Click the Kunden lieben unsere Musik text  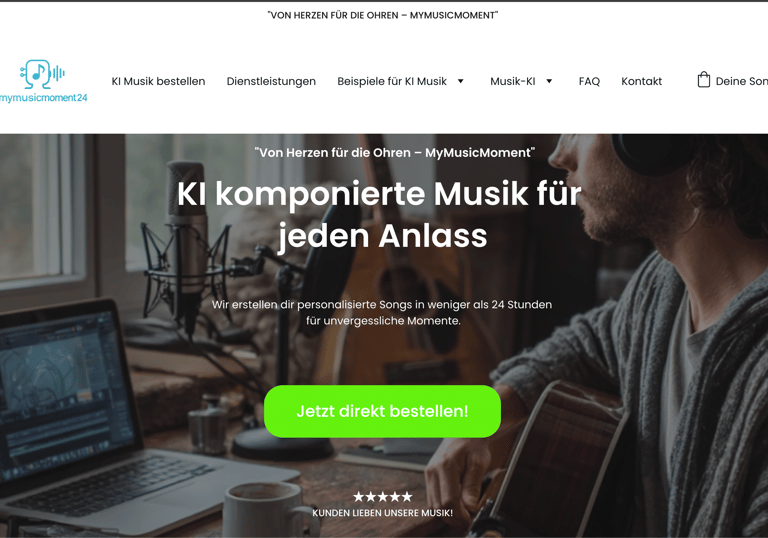(383, 513)
